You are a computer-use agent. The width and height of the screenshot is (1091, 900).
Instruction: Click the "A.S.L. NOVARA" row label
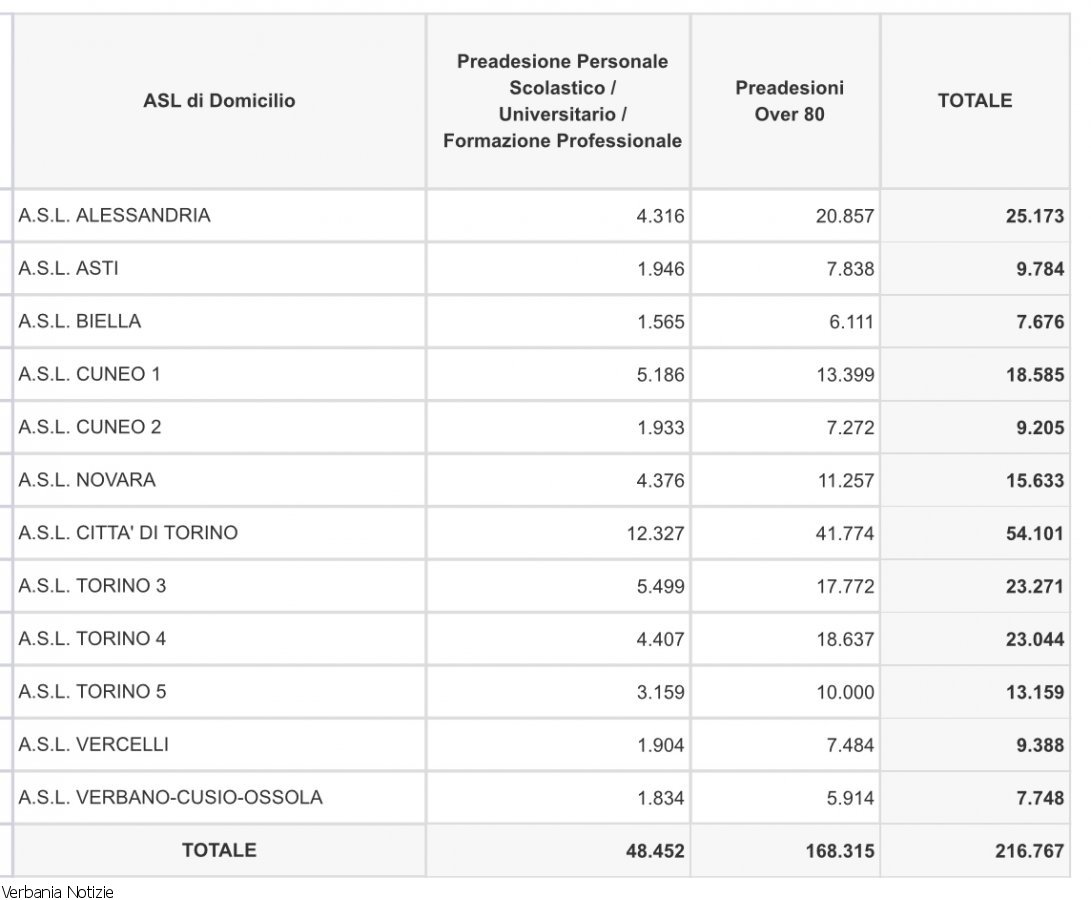87,480
